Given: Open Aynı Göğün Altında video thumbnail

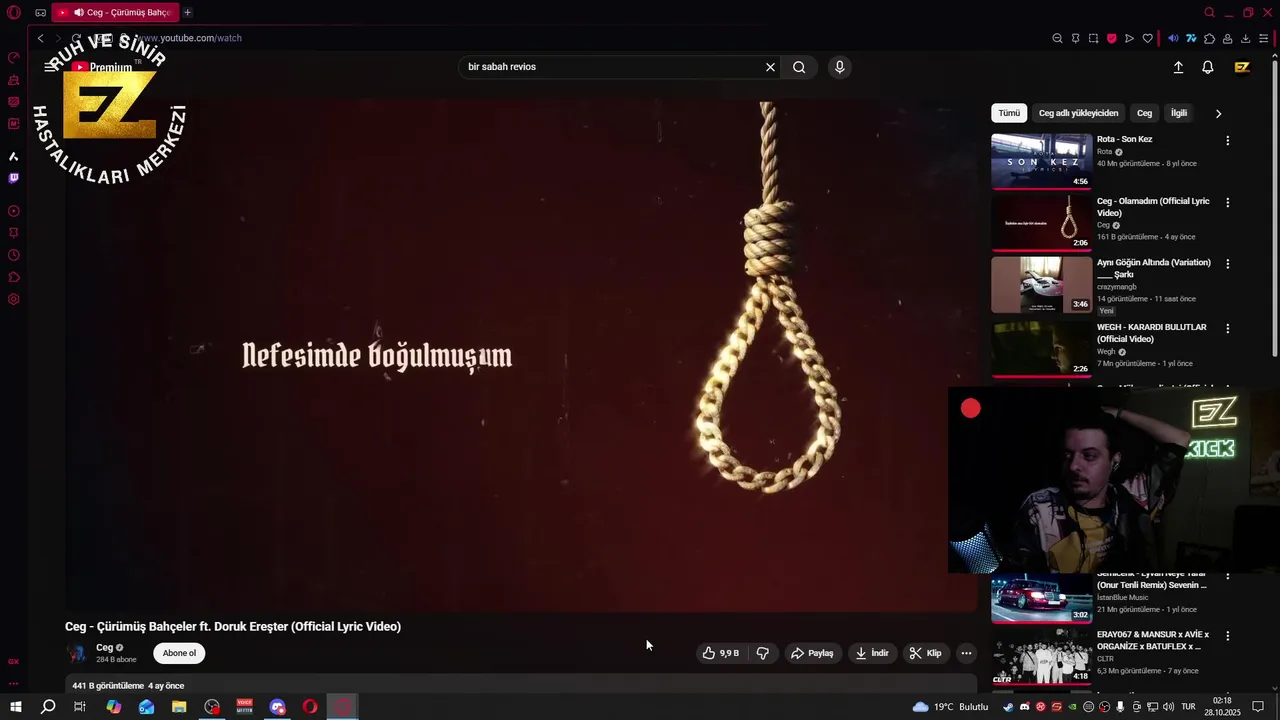Looking at the screenshot, I should tap(1041, 285).
